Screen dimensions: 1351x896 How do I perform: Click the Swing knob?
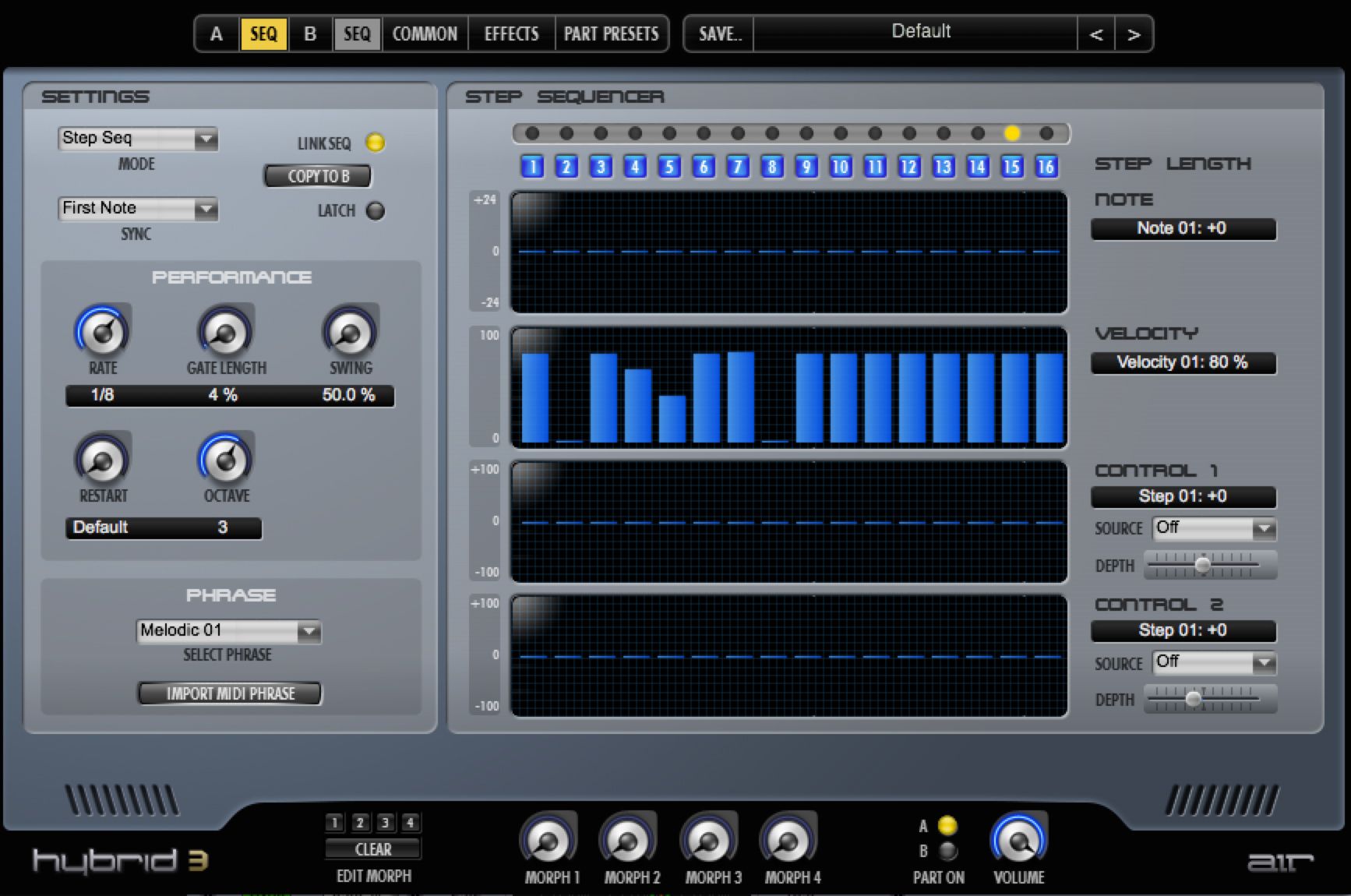[x=351, y=333]
